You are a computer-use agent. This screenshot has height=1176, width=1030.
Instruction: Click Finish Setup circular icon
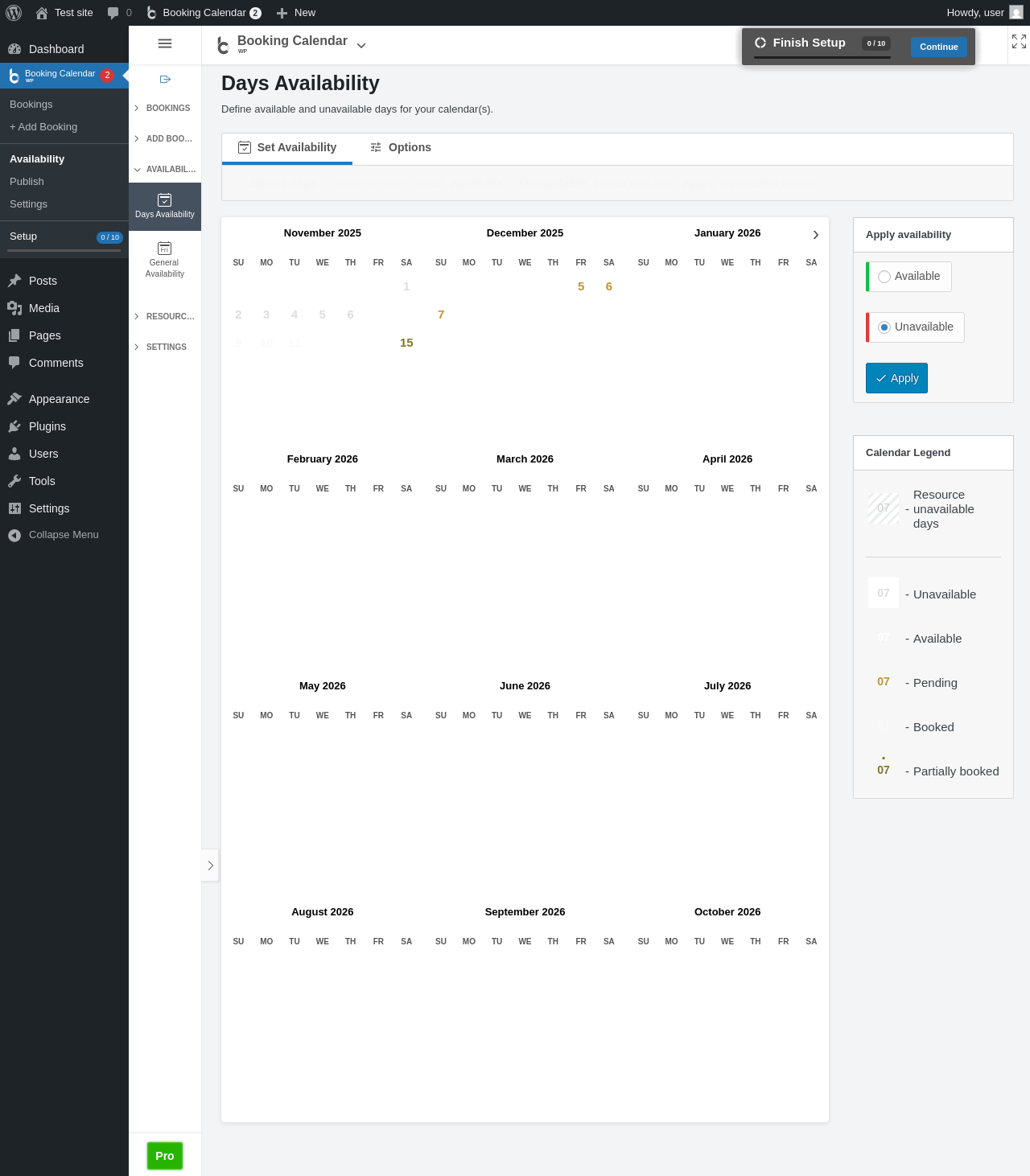click(760, 43)
